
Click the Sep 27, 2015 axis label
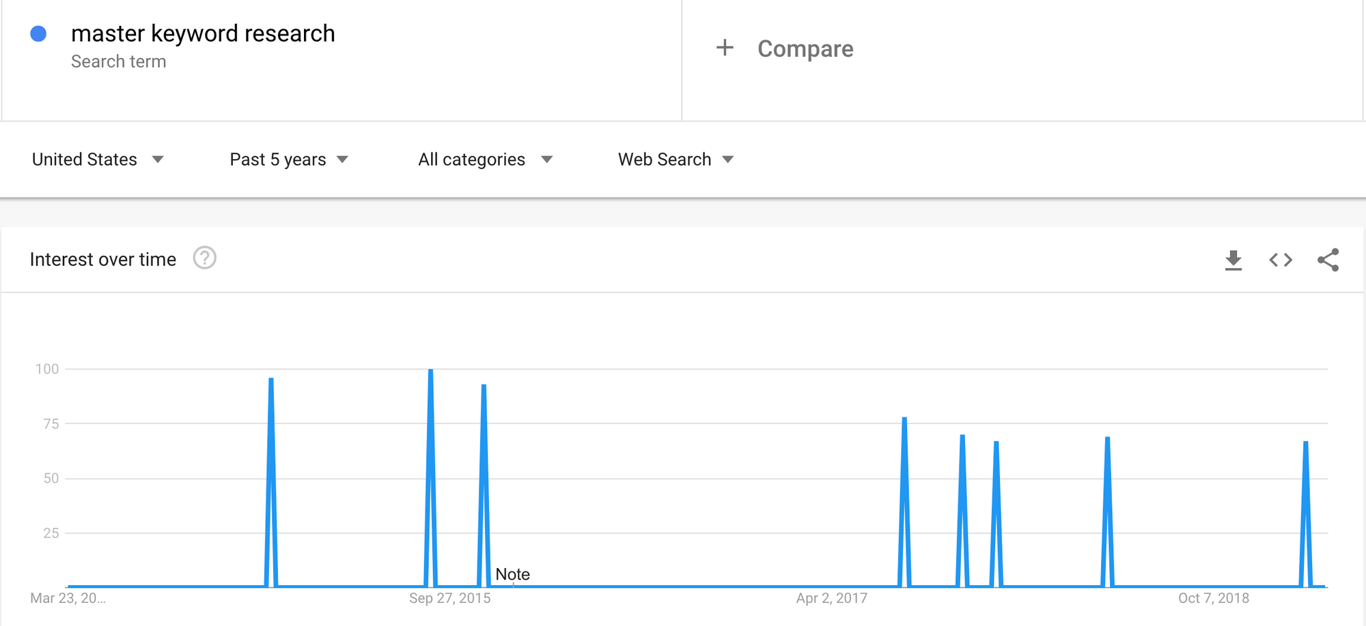450,598
